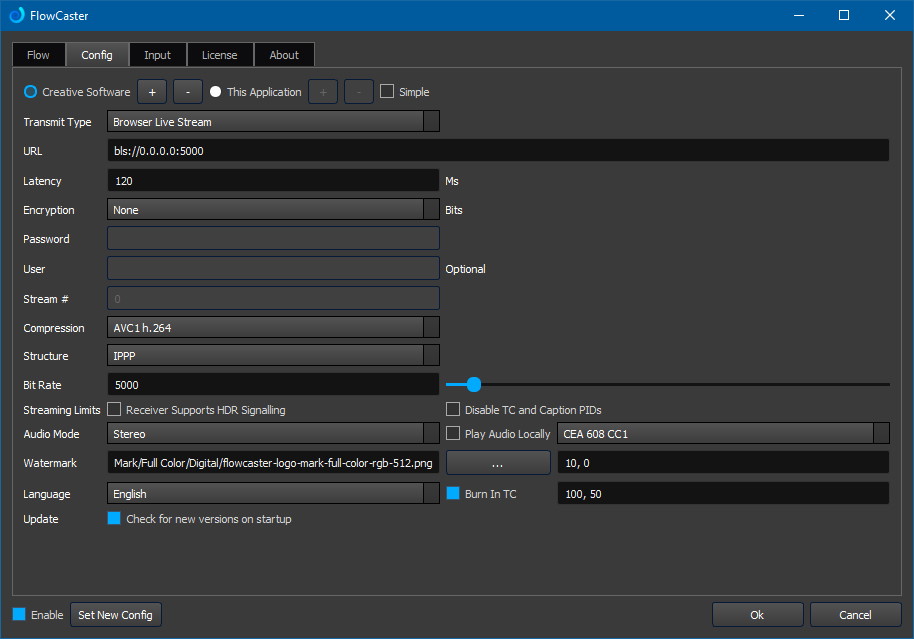
Task: Enable the Simple checkbox
Action: coord(386,92)
